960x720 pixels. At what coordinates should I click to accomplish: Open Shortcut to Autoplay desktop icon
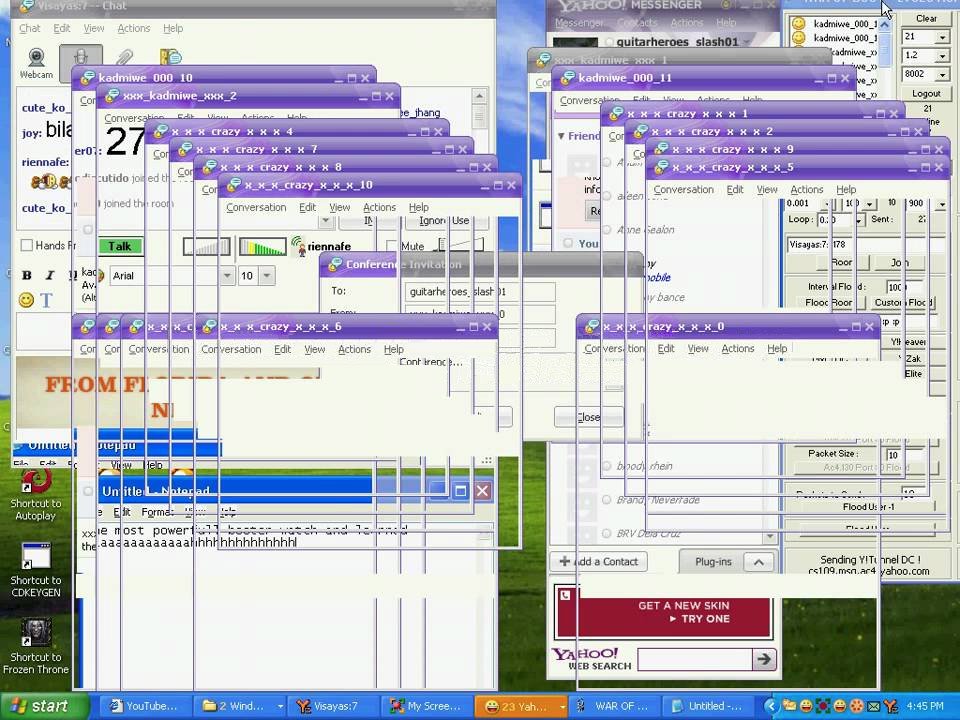tap(36, 495)
